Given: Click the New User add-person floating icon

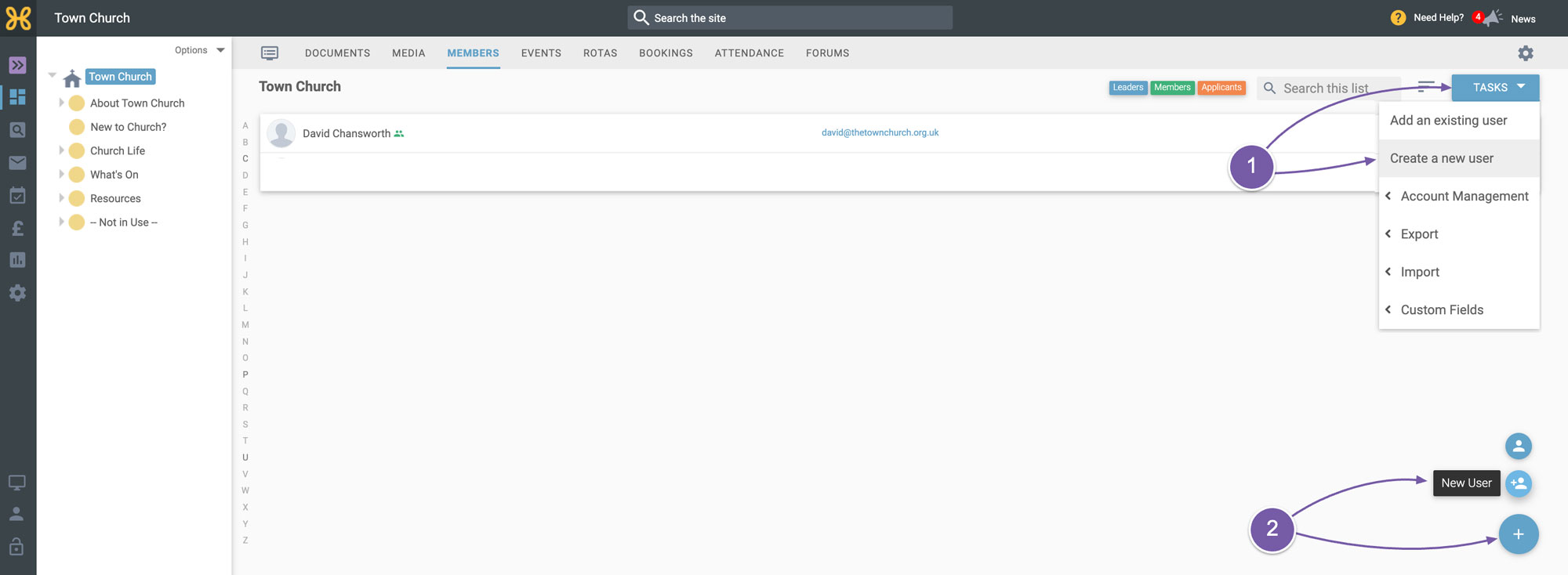Looking at the screenshot, I should tap(1519, 483).
